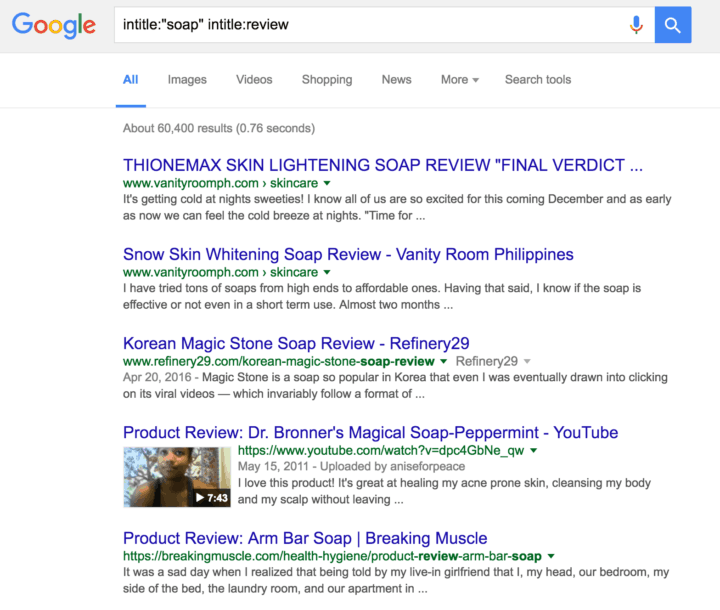Click snippet 'It was a sad day when'
Screen dimensions: 720x610
182,572
